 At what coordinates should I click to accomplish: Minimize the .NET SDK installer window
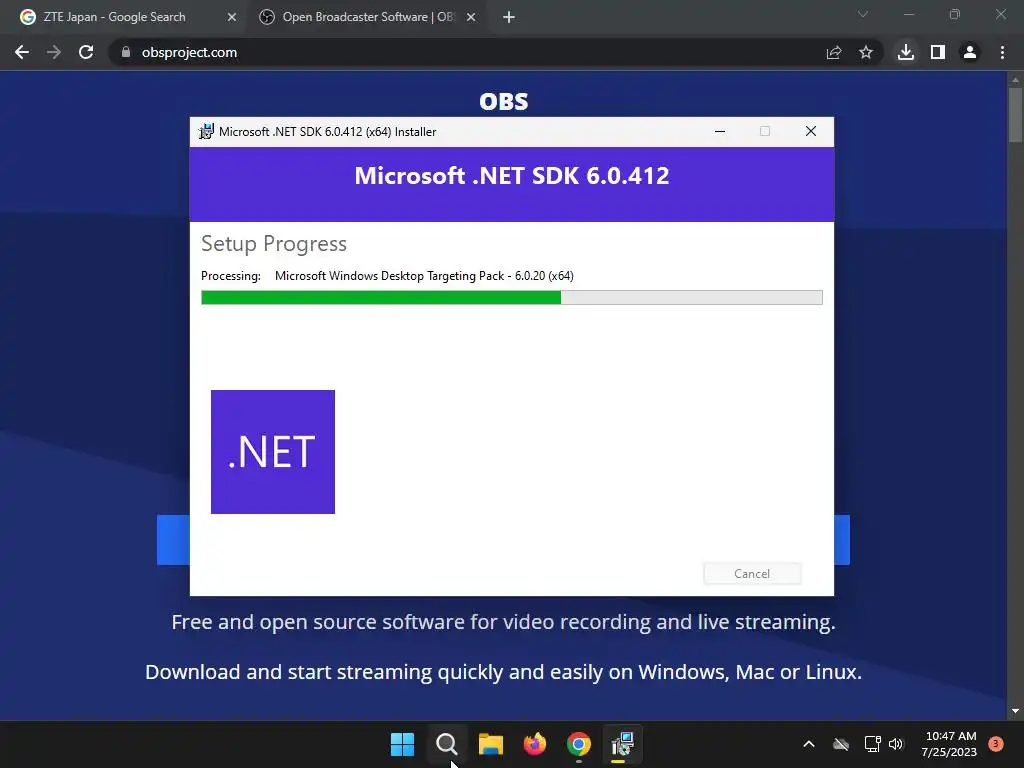point(720,131)
